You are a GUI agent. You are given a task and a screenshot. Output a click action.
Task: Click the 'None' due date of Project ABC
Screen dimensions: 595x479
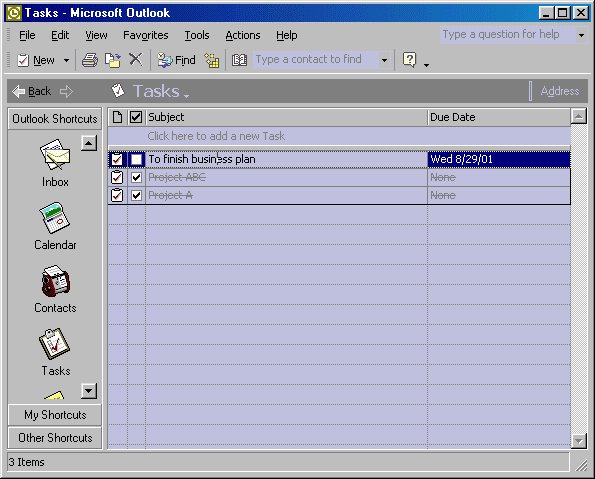443,177
